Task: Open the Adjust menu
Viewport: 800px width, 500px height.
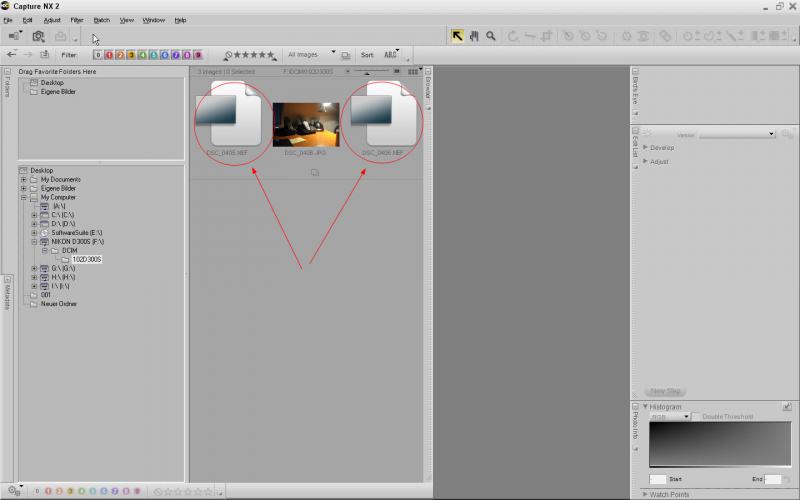Action: pyautogui.click(x=52, y=20)
